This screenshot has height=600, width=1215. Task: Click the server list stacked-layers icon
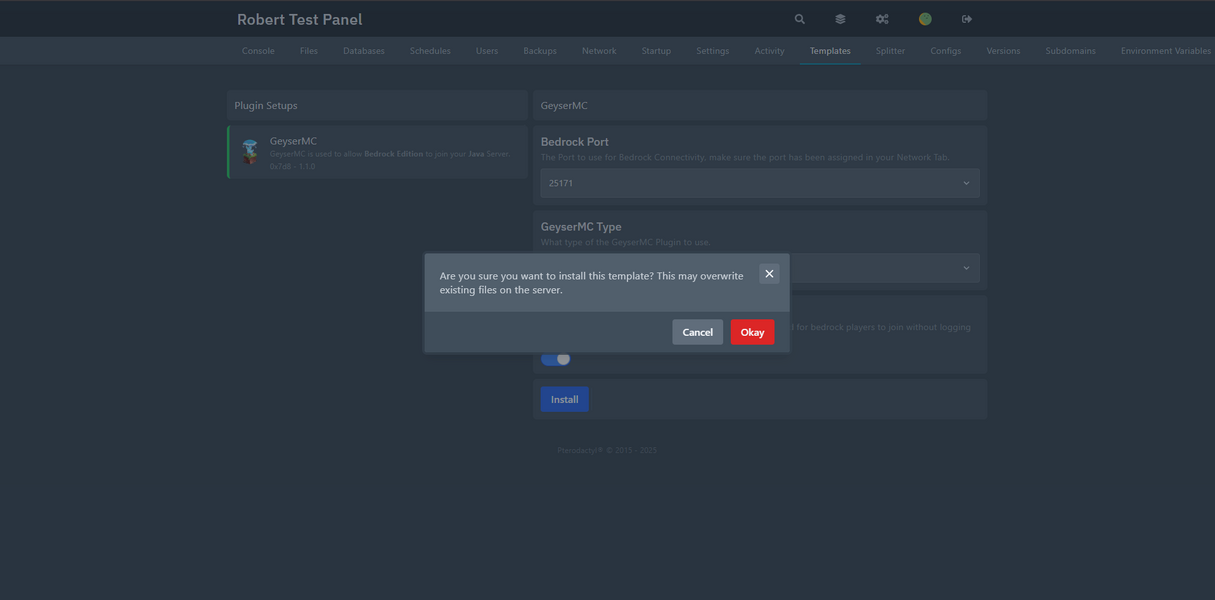(840, 18)
